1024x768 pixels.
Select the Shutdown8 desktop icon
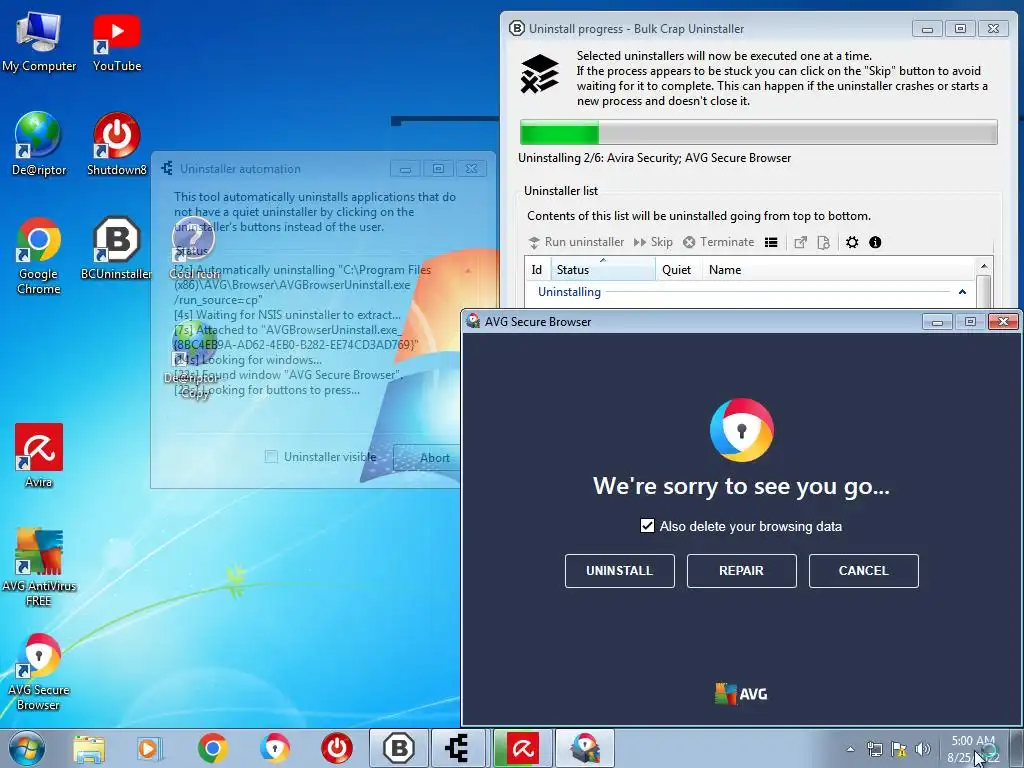pyautogui.click(x=117, y=145)
